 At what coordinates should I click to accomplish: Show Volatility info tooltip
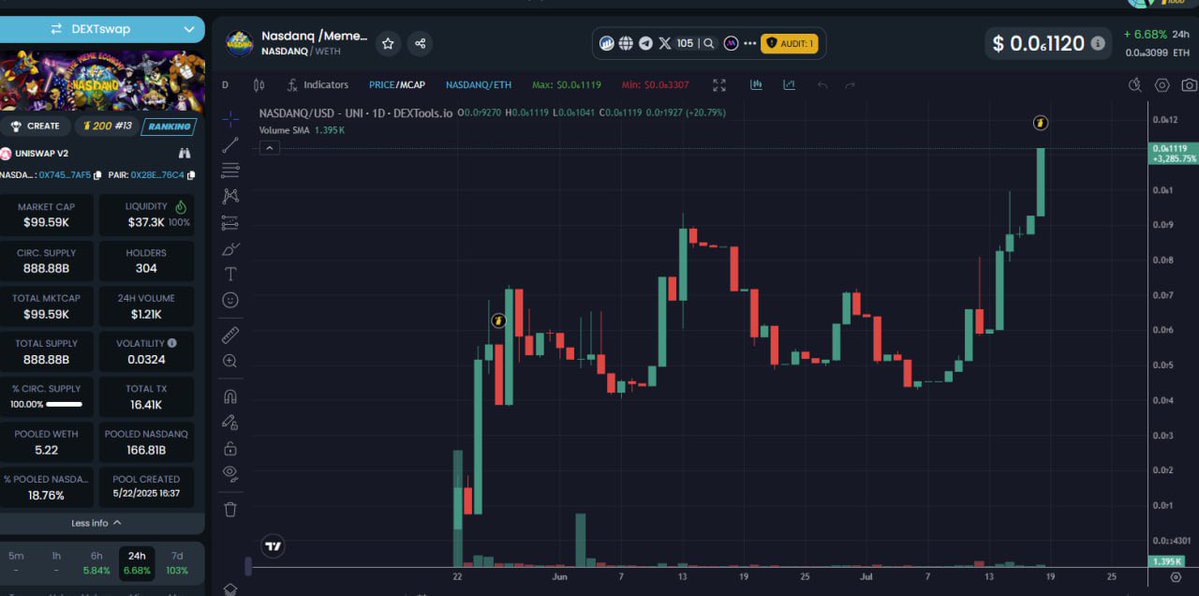[172, 344]
